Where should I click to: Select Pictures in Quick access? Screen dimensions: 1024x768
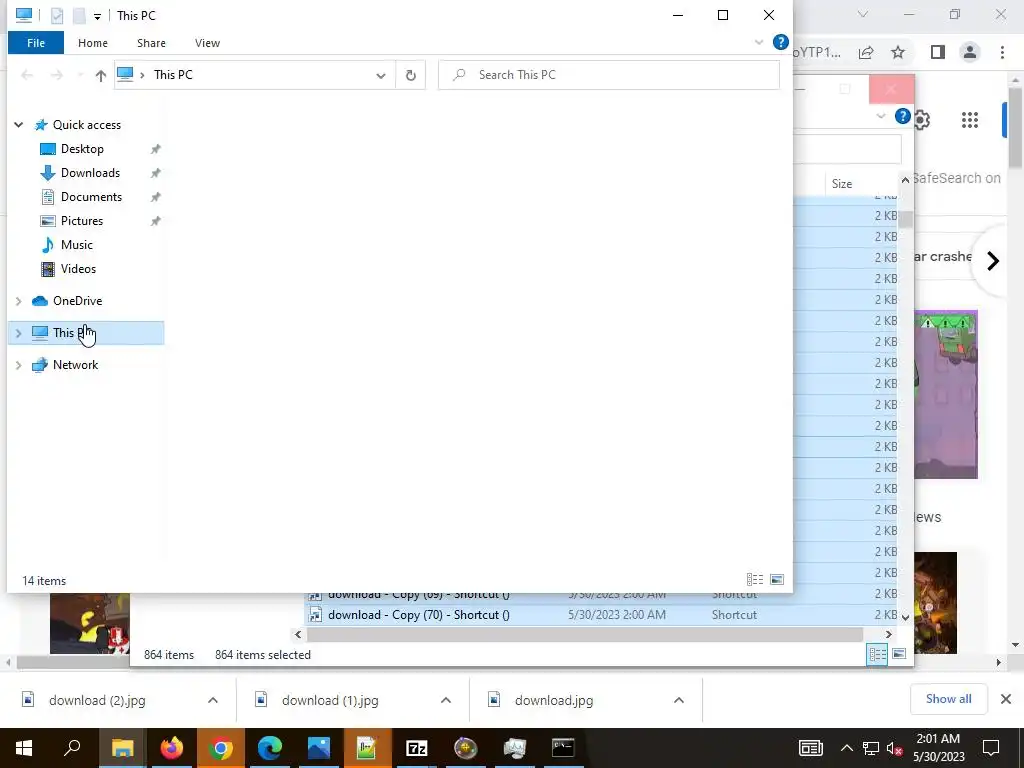pos(82,221)
